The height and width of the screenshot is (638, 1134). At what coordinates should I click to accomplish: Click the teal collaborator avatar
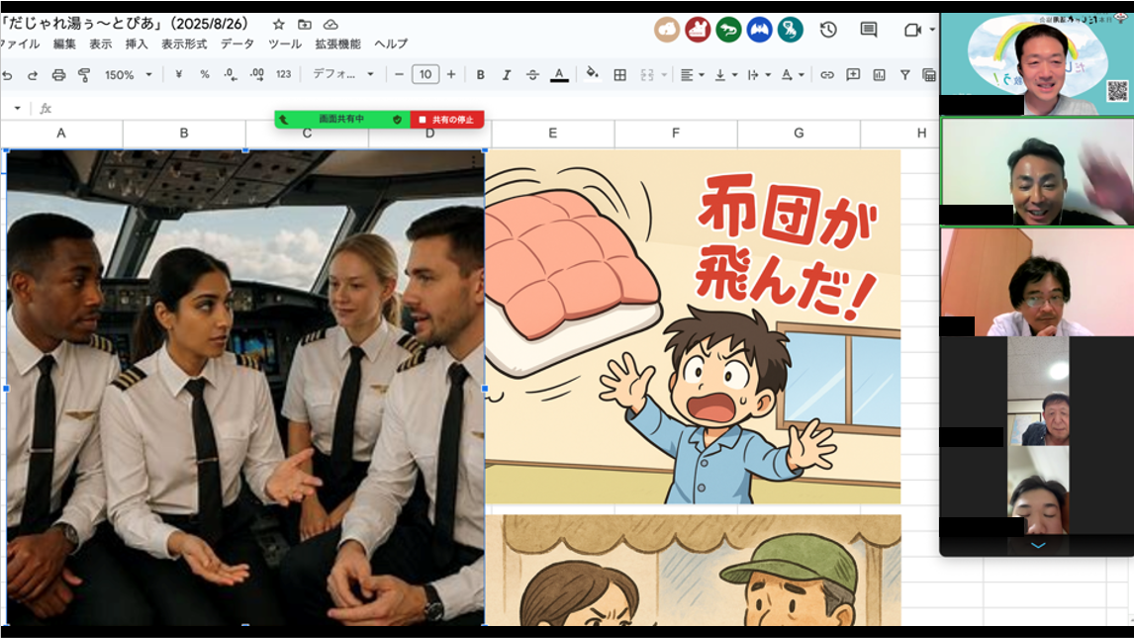coord(790,30)
